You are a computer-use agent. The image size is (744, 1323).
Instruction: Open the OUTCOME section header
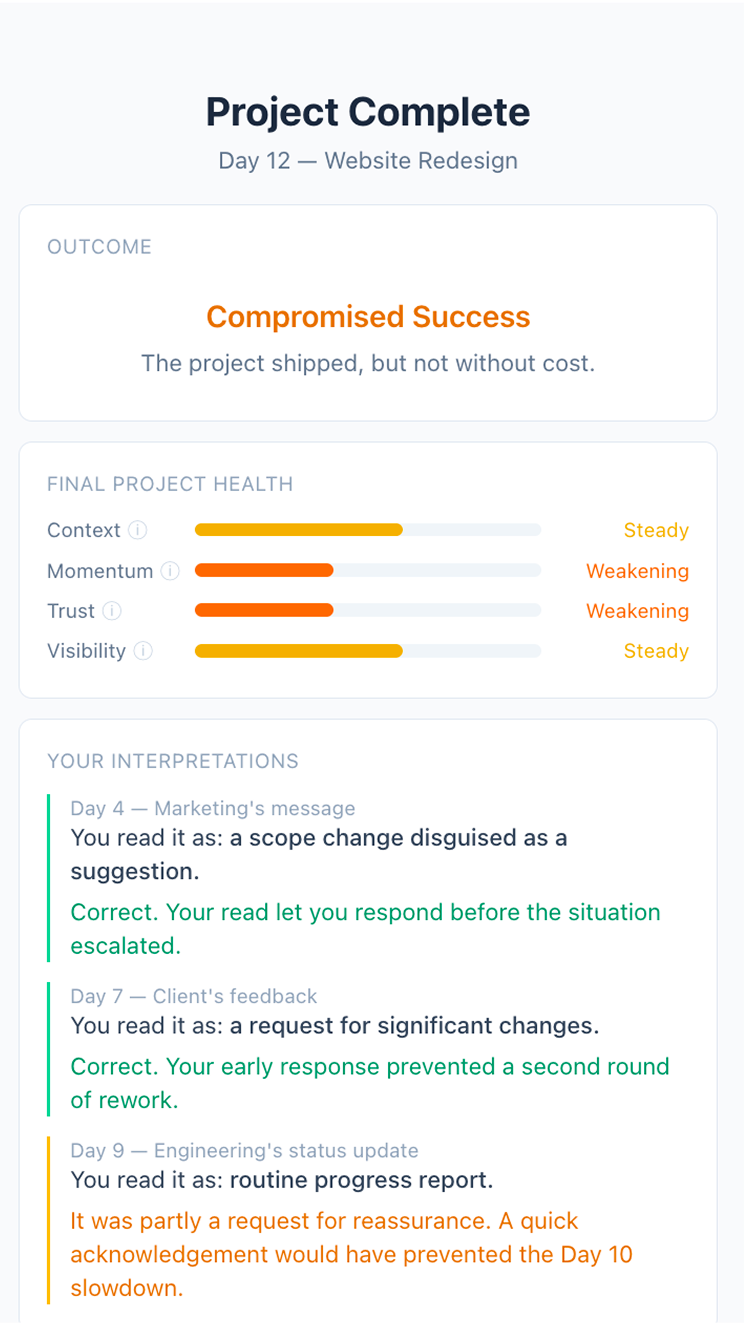point(99,246)
